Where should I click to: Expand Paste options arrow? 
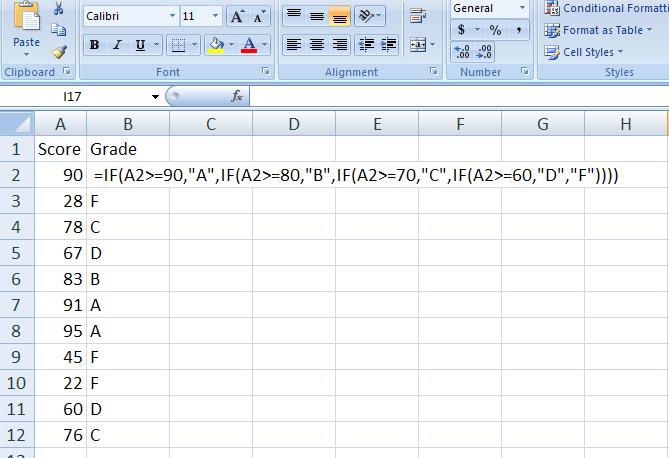[26, 54]
